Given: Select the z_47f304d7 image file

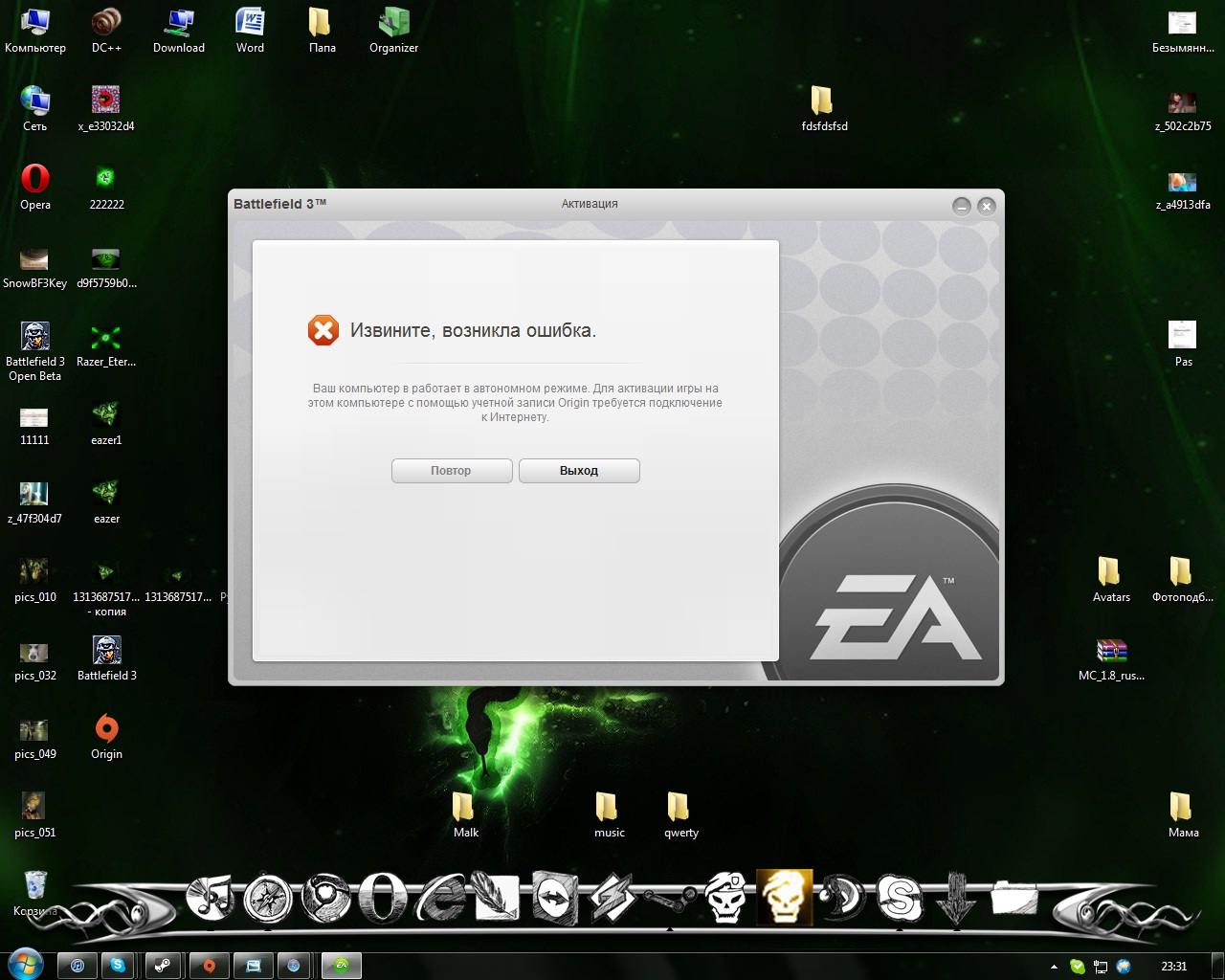Looking at the screenshot, I should coord(34,501).
